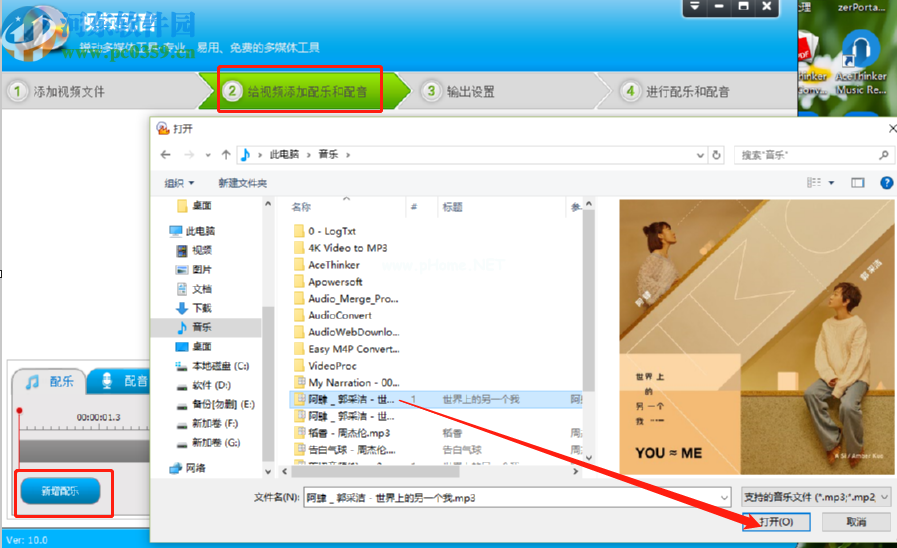Refresh the music folder listing
This screenshot has height=548, width=897.
coord(716,154)
